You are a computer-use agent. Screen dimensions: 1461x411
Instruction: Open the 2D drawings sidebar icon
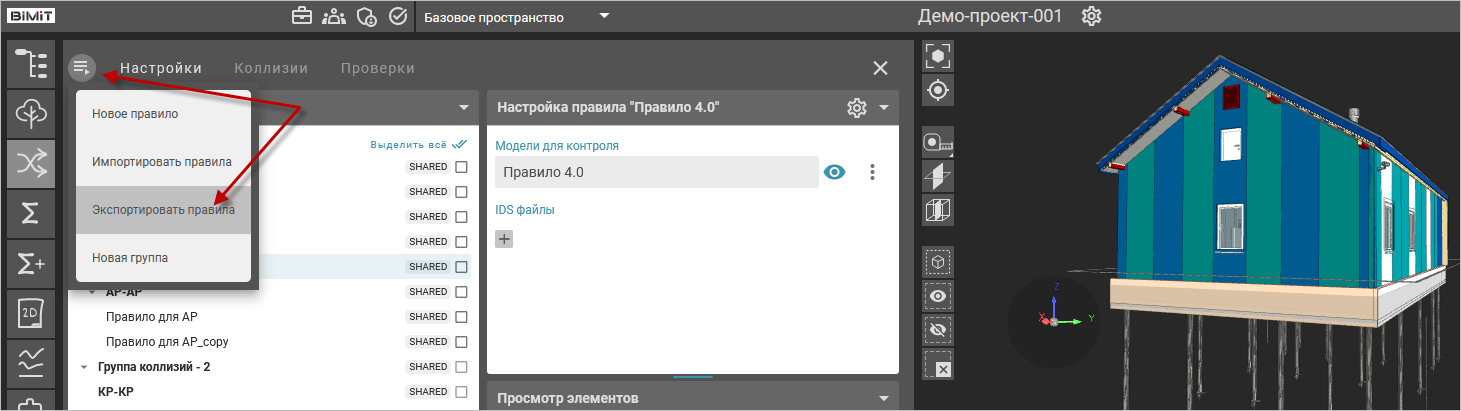(x=31, y=315)
